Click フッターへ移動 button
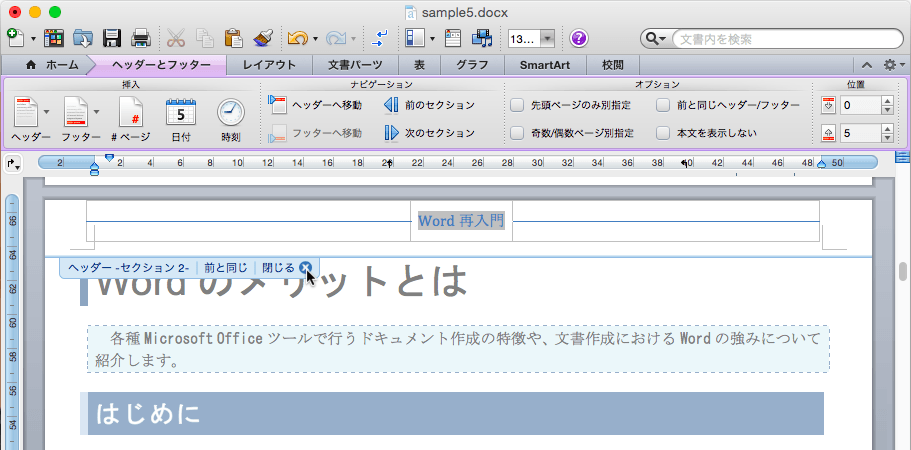Viewport: 911px width, 450px height. pyautogui.click(x=315, y=133)
